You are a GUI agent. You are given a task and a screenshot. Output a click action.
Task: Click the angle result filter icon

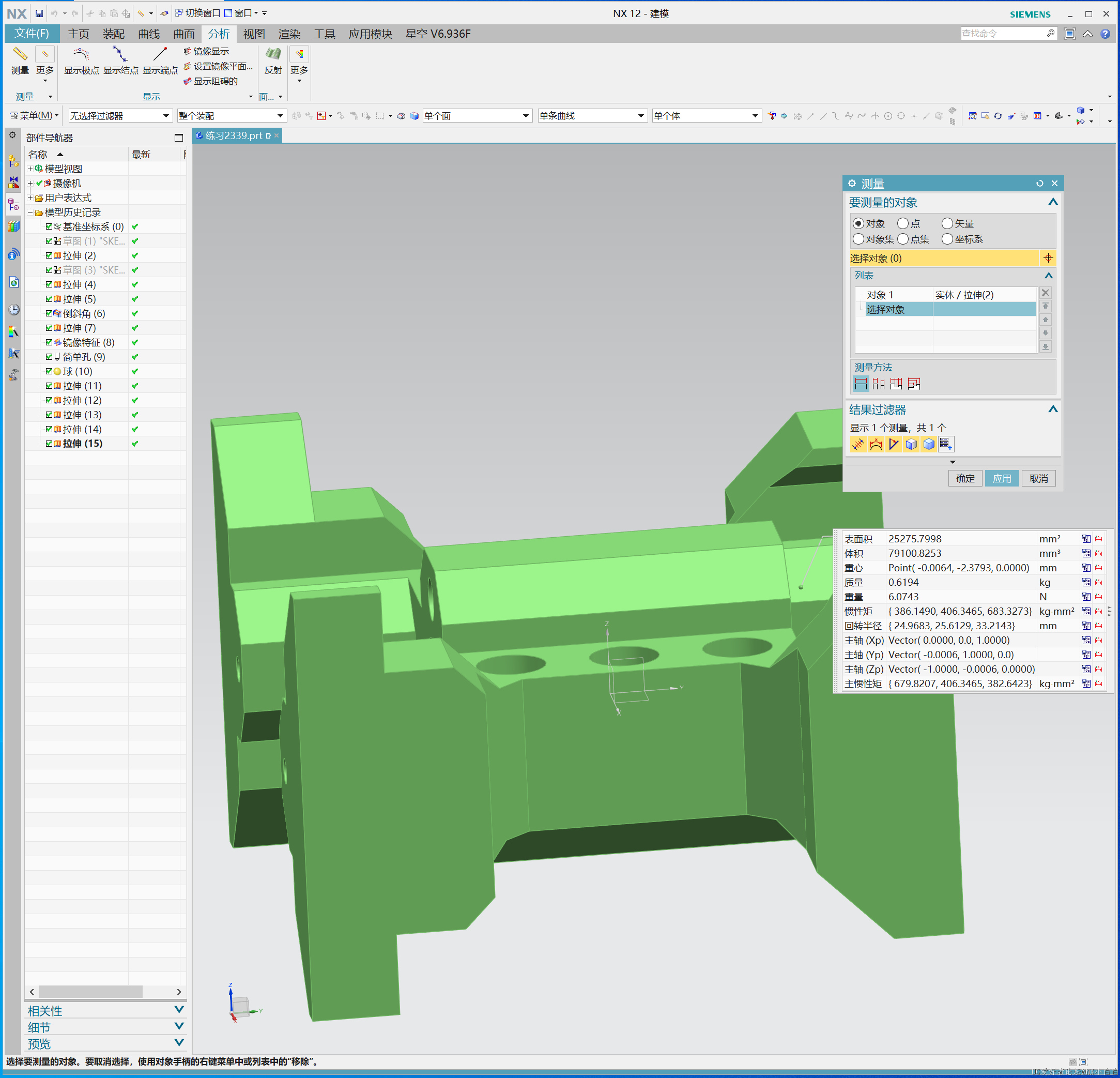(x=894, y=444)
